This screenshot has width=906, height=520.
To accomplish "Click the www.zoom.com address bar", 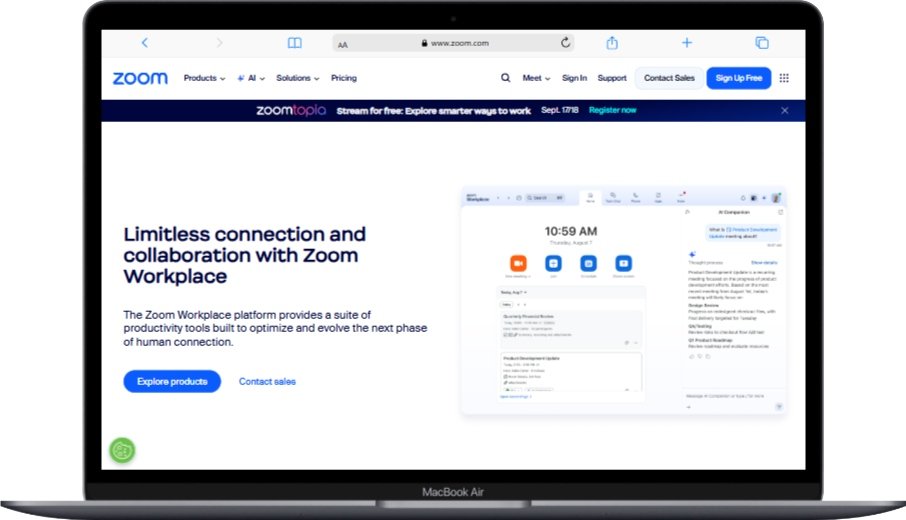I will 454,43.
